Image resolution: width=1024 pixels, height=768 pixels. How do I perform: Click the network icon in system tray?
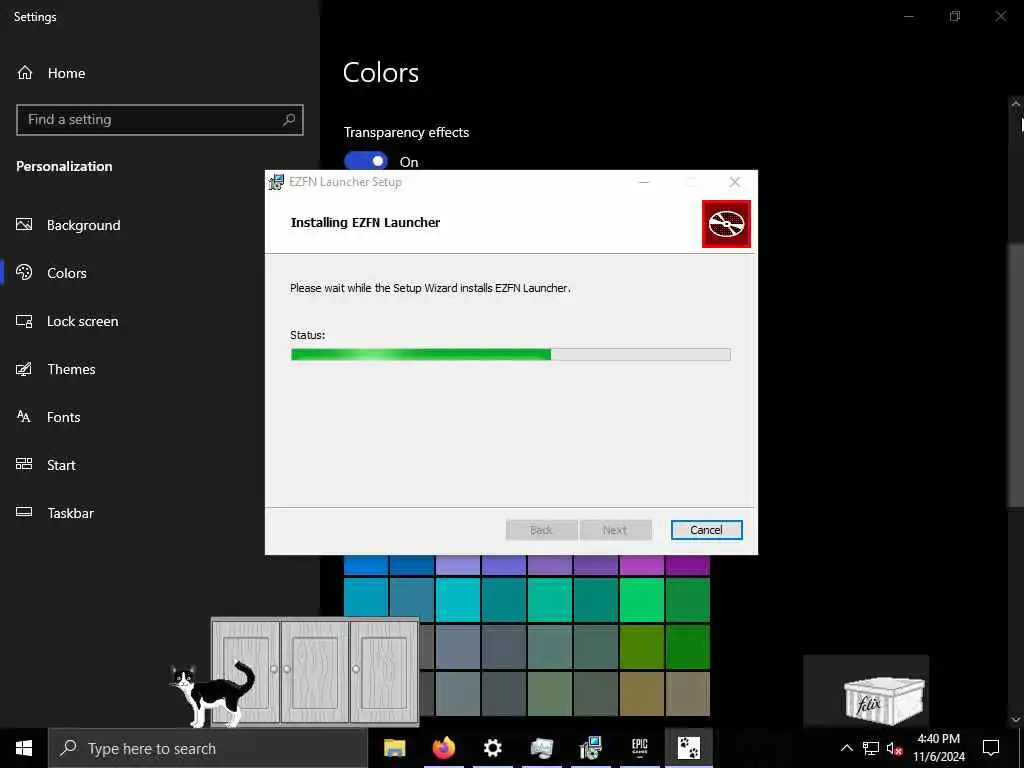click(871, 748)
